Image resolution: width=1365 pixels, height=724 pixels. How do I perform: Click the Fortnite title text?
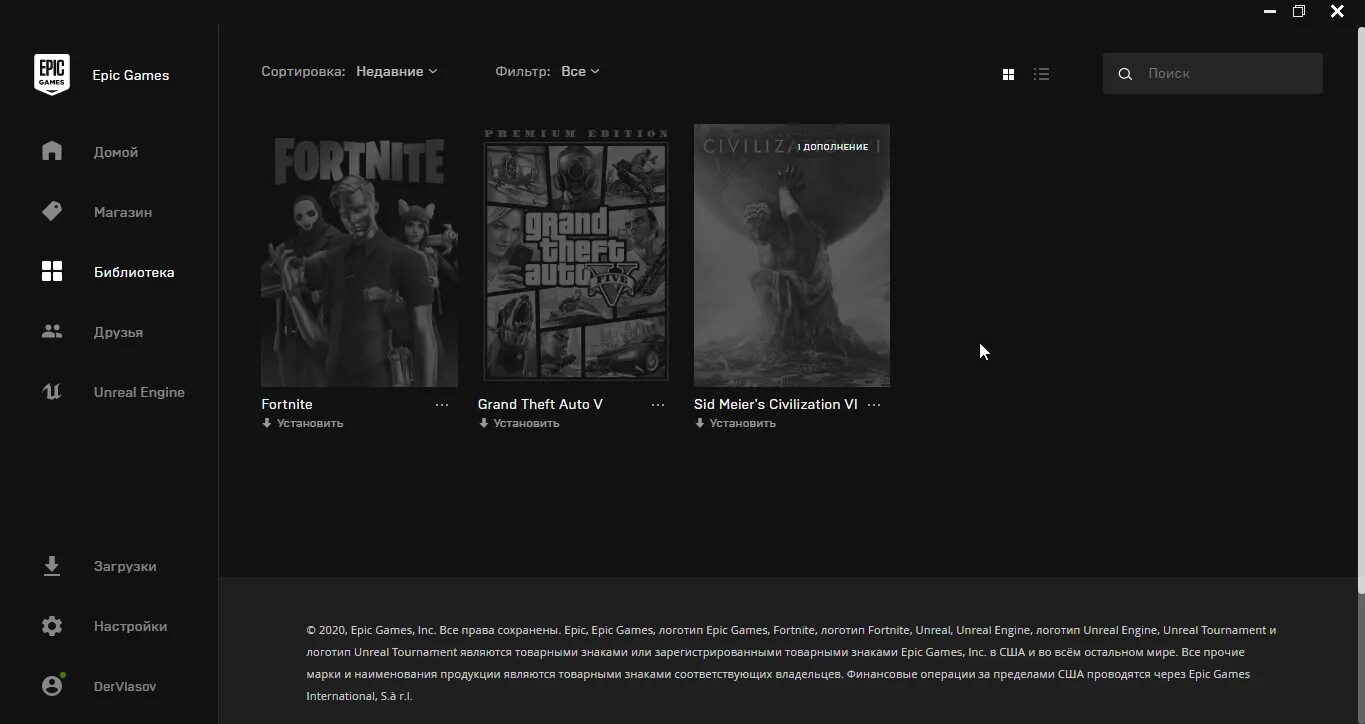(x=287, y=404)
